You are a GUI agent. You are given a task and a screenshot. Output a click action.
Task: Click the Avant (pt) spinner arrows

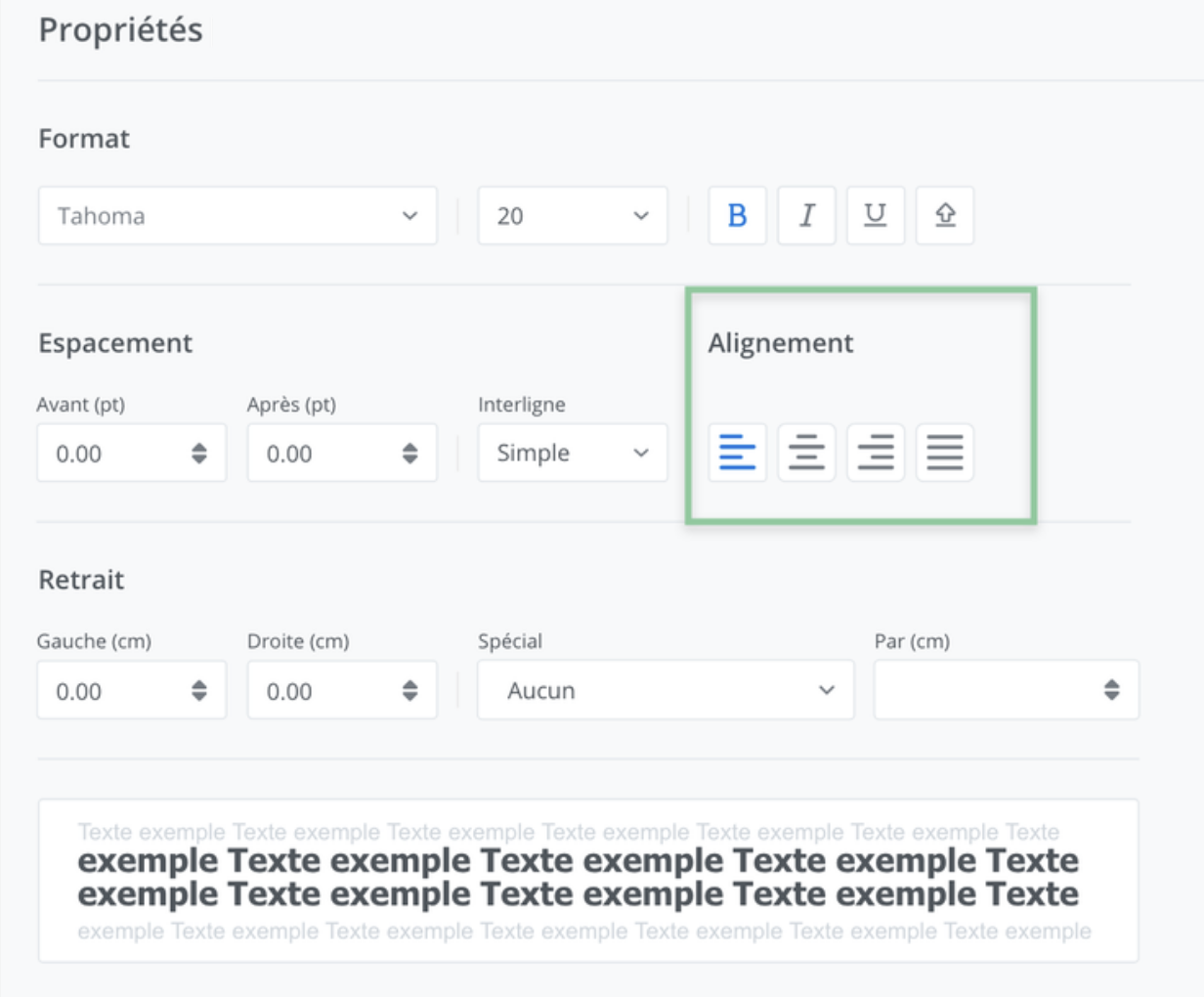[x=199, y=453]
